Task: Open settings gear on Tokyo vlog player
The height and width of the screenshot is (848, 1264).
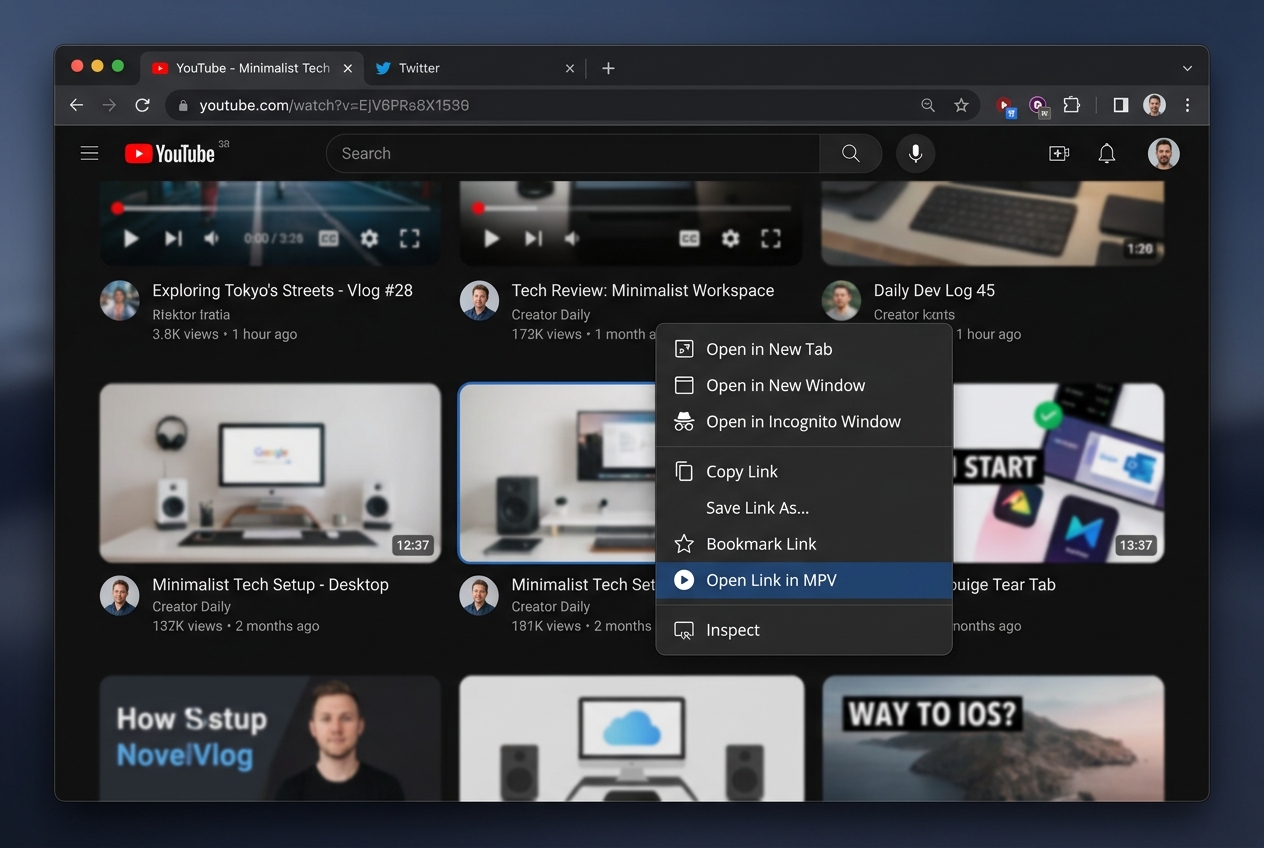Action: [x=369, y=238]
